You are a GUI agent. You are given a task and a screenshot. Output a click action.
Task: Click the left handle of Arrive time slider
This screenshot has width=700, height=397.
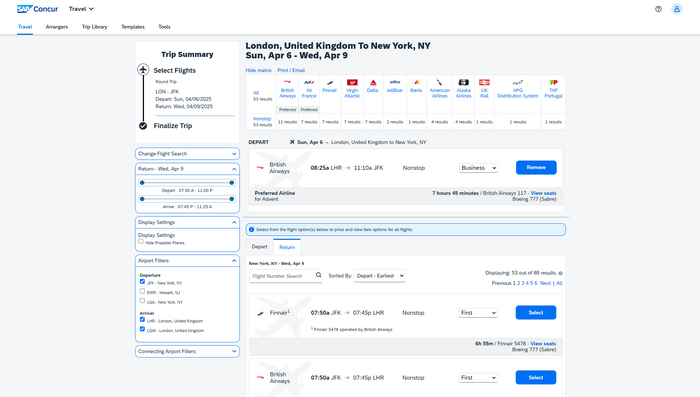click(x=142, y=199)
